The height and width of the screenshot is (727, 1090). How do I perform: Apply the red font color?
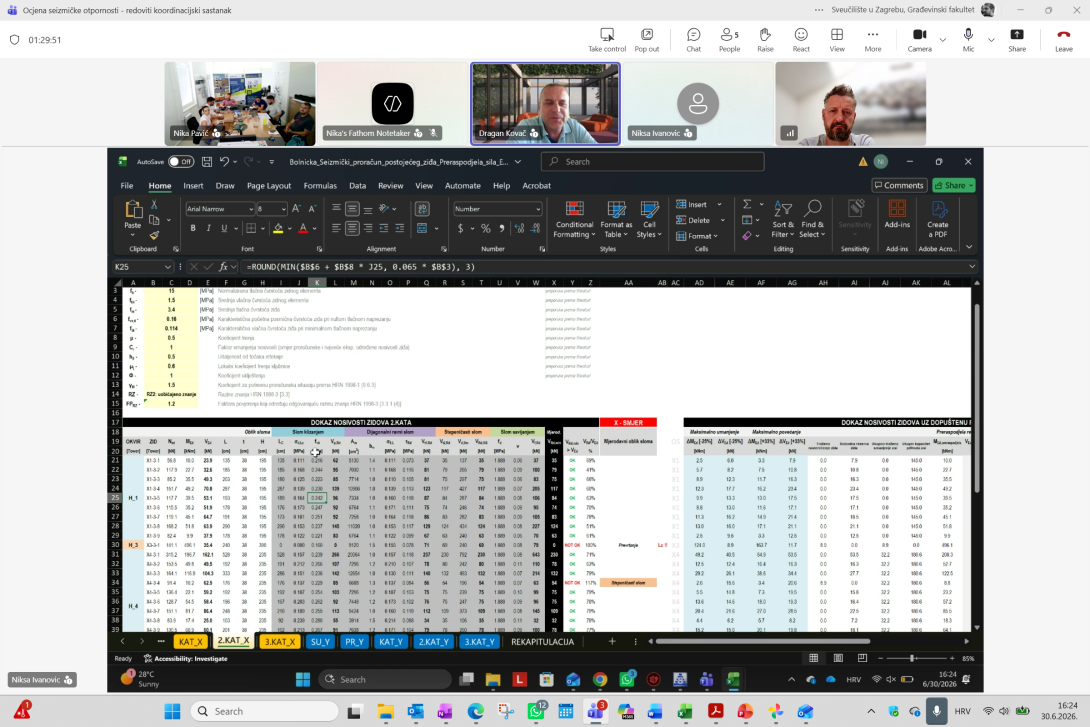tap(302, 228)
